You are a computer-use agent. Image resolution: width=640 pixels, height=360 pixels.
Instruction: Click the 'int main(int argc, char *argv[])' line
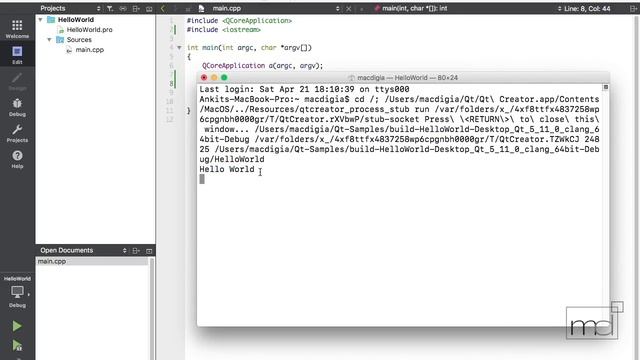click(x=249, y=48)
